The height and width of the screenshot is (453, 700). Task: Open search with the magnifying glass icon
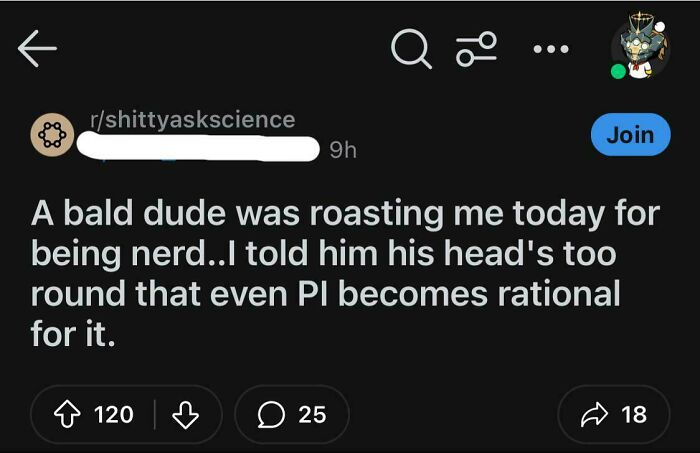[x=410, y=50]
